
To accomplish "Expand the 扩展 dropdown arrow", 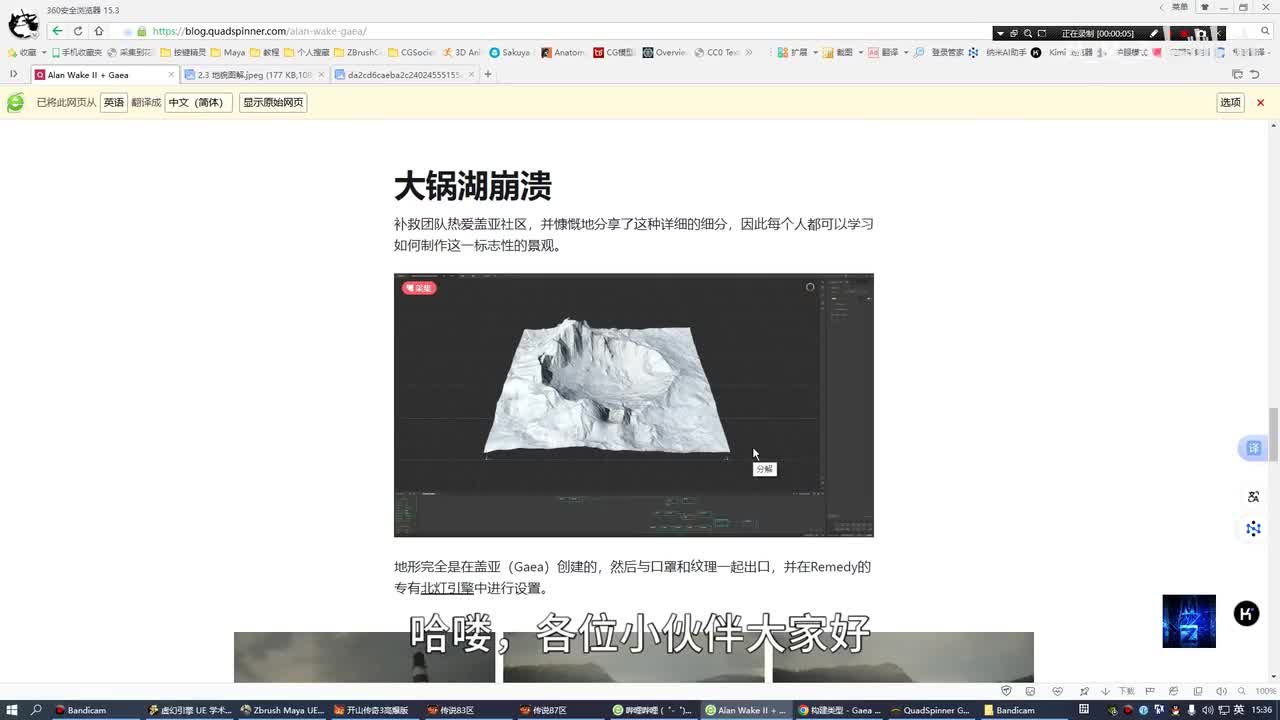I will [815, 52].
